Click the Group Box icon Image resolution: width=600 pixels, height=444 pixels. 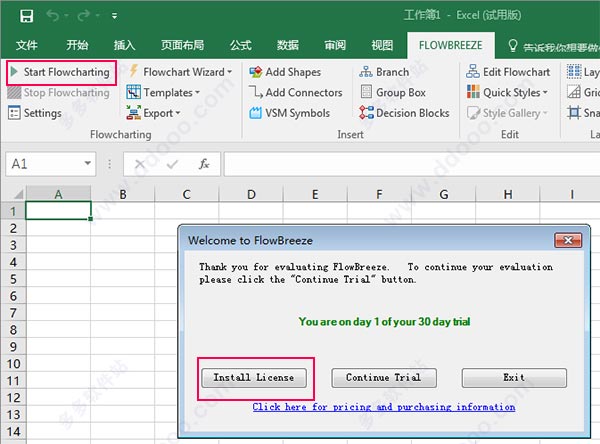366,92
